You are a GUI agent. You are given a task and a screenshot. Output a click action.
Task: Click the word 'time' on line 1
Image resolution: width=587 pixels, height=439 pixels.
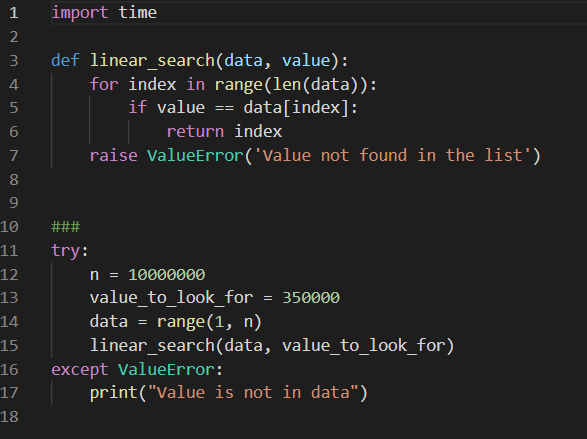[137, 13]
